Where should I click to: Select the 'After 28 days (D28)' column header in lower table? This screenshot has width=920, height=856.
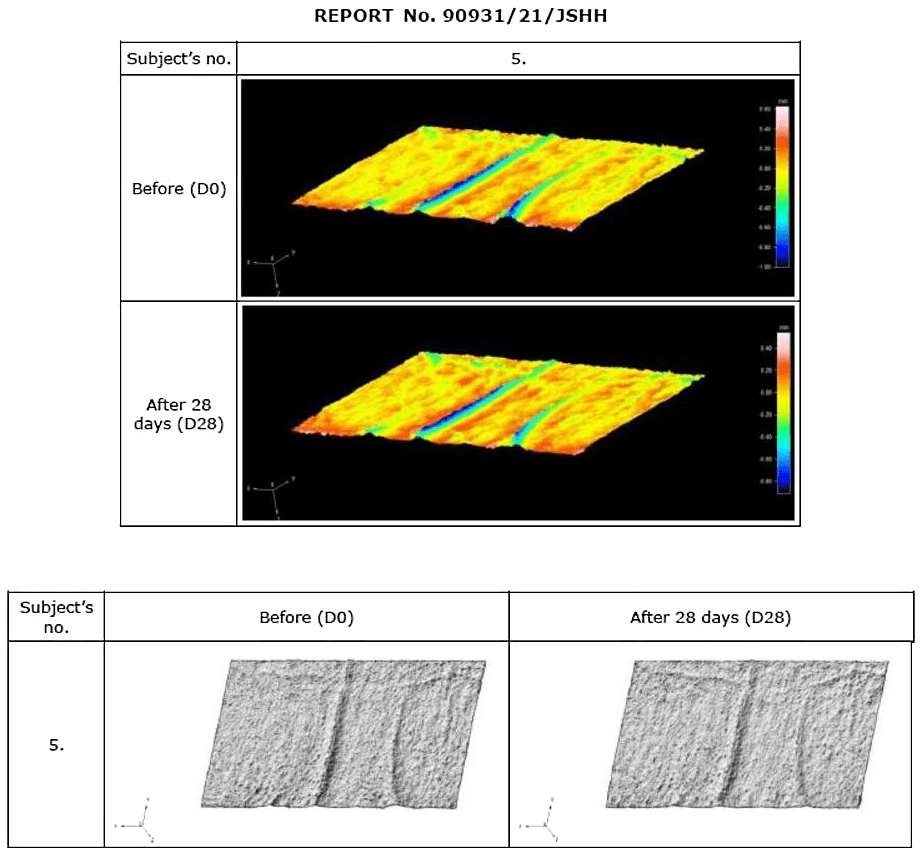pyautogui.click(x=711, y=617)
